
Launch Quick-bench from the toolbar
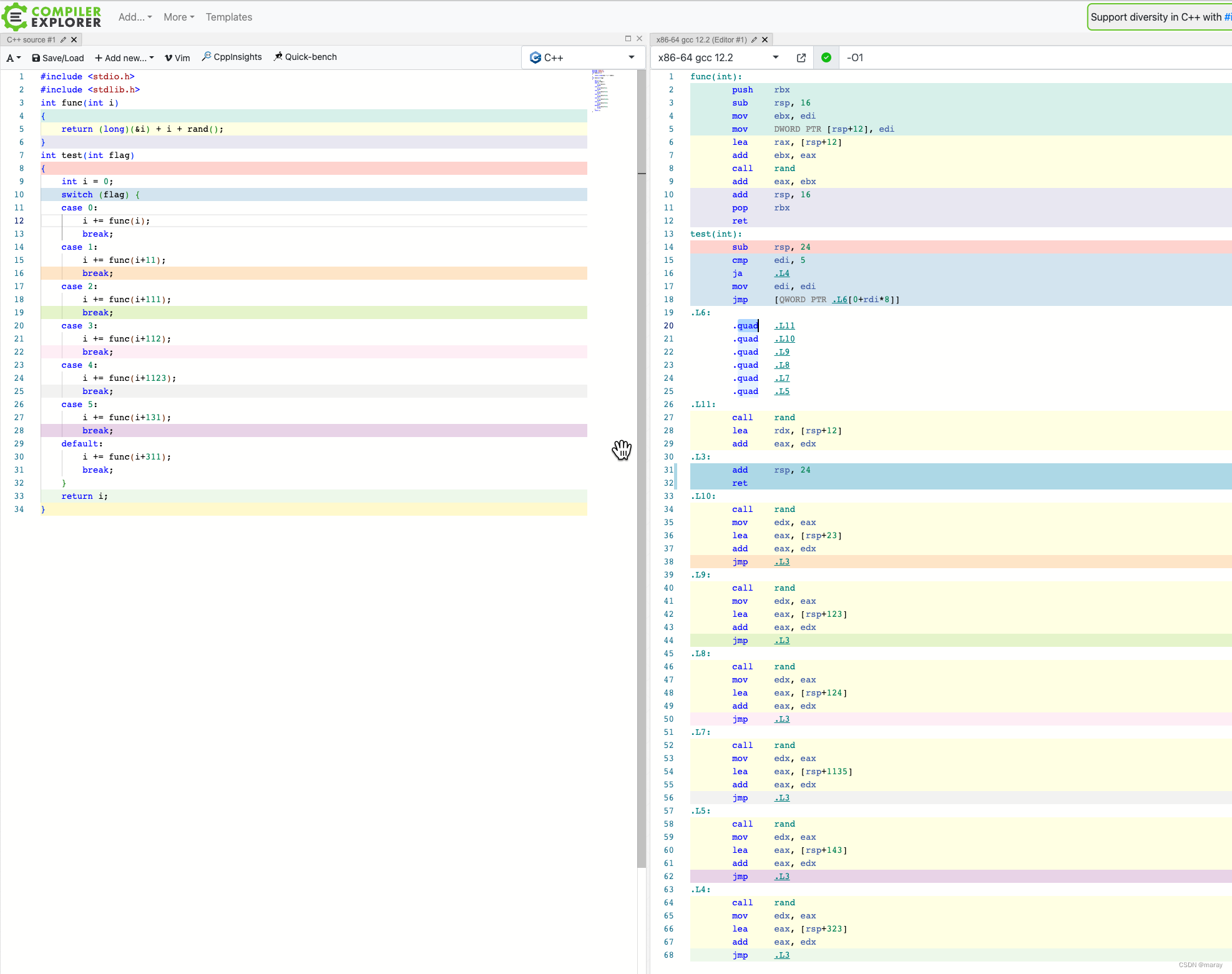[305, 57]
